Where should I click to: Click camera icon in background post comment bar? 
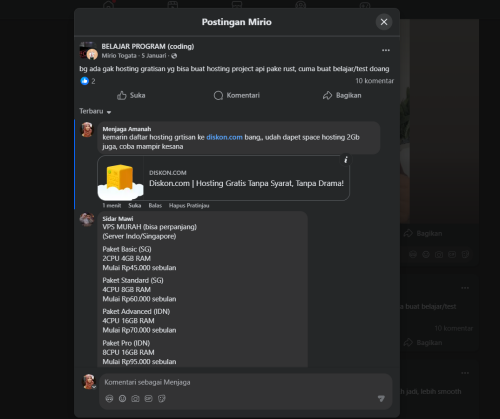coord(439,255)
